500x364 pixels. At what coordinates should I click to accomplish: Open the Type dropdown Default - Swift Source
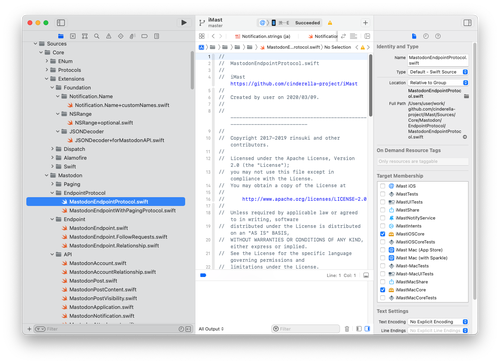[x=438, y=72]
